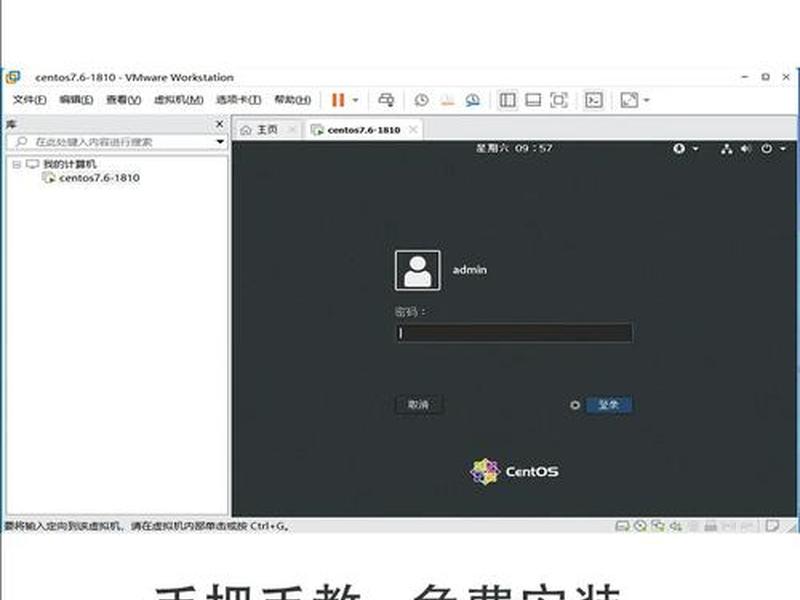
Task: Click the stretch guest display icon
Action: 629,100
